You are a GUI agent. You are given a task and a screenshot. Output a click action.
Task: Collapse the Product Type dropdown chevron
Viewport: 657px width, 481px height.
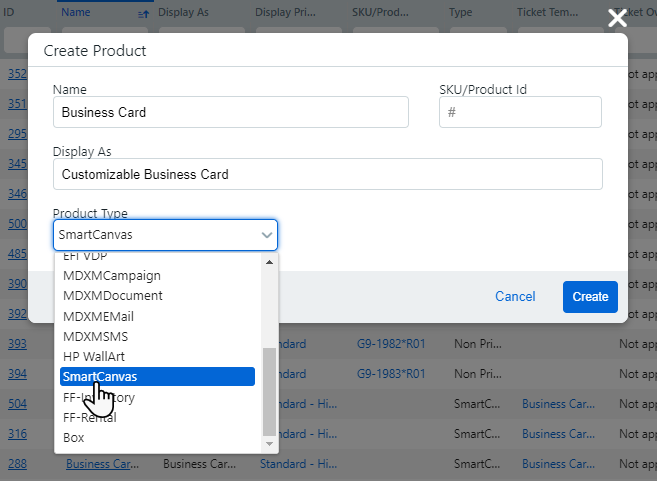pyautogui.click(x=266, y=235)
